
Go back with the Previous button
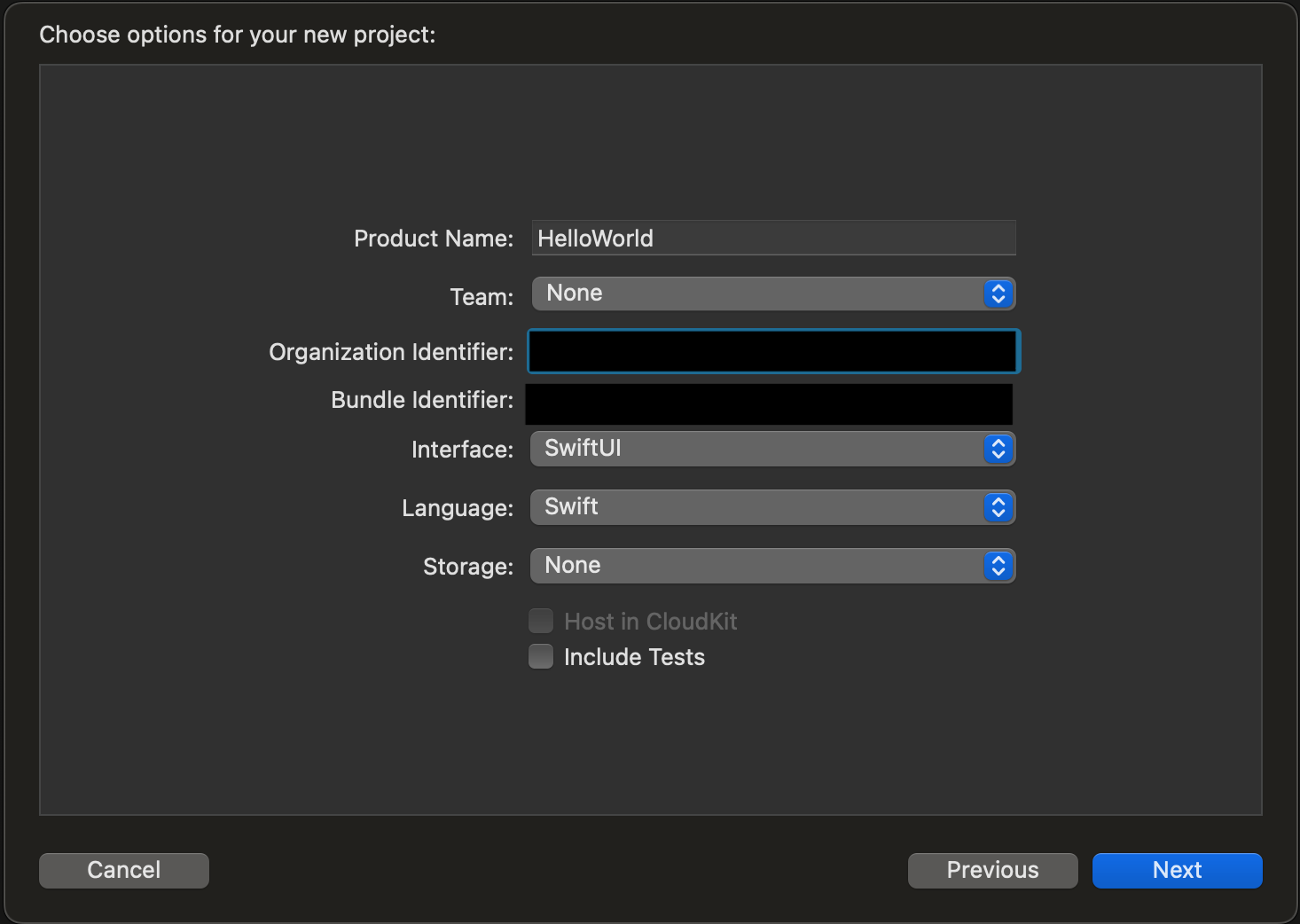992,871
